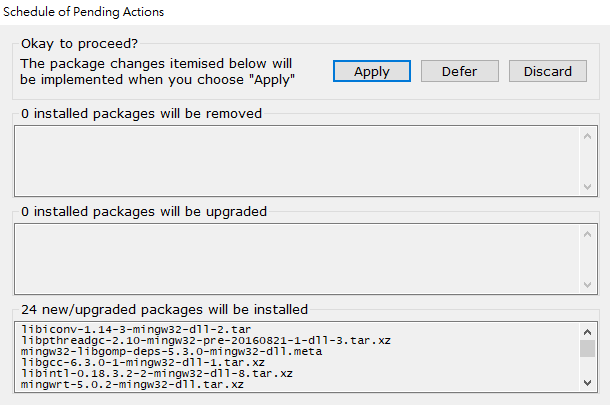Viewport: 610px width, 405px height.
Task: Click the install list scrollbar thumb
Action: 587,348
